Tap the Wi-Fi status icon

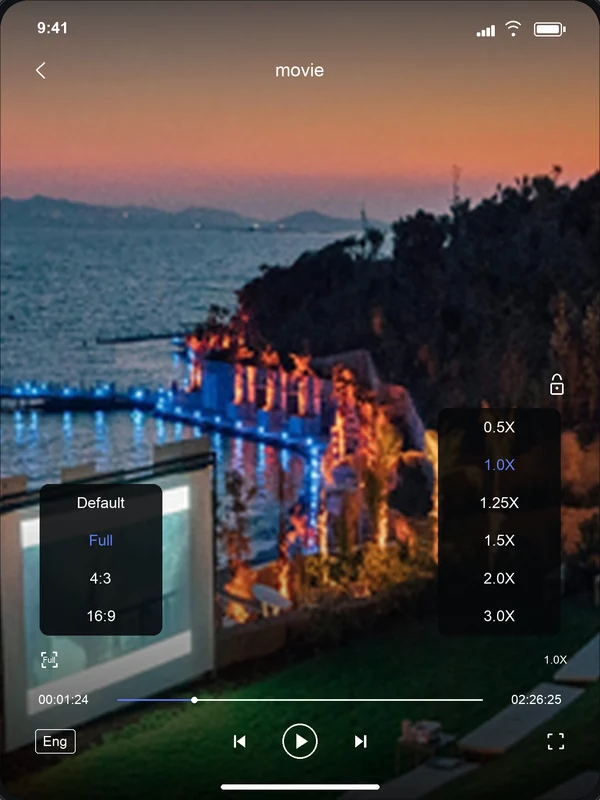coord(513,29)
